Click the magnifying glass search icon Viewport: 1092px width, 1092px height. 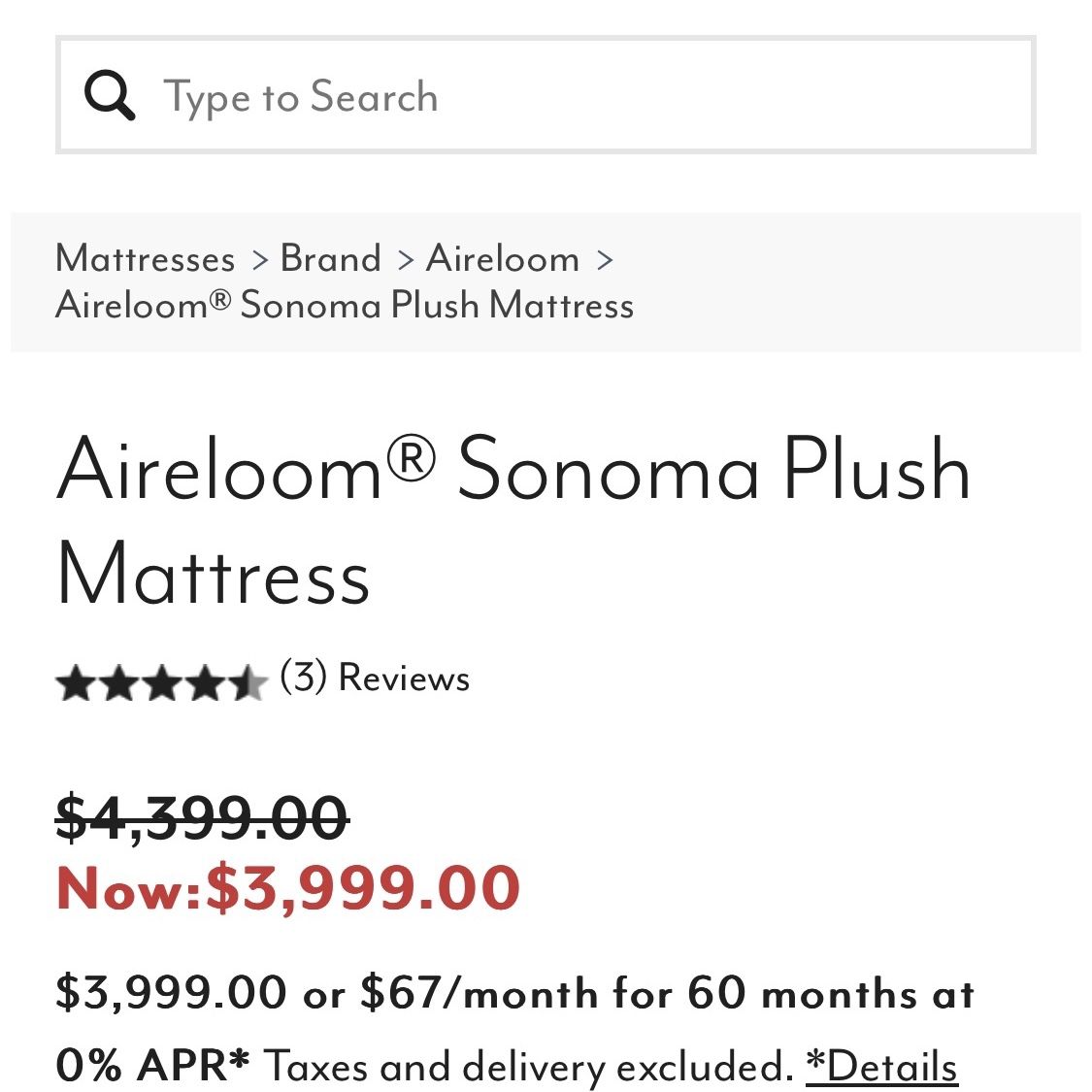click(110, 95)
